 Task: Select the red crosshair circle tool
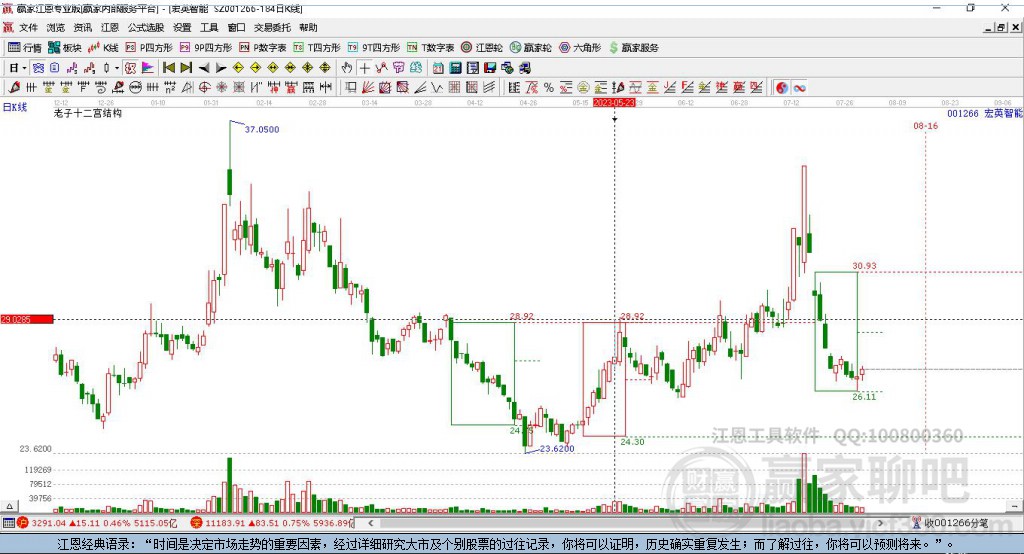(x=204, y=88)
